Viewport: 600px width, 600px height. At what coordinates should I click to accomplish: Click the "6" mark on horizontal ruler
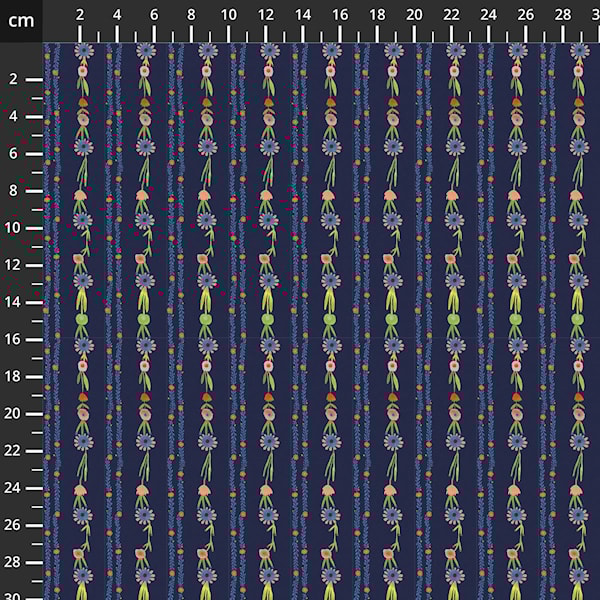pyautogui.click(x=154, y=15)
